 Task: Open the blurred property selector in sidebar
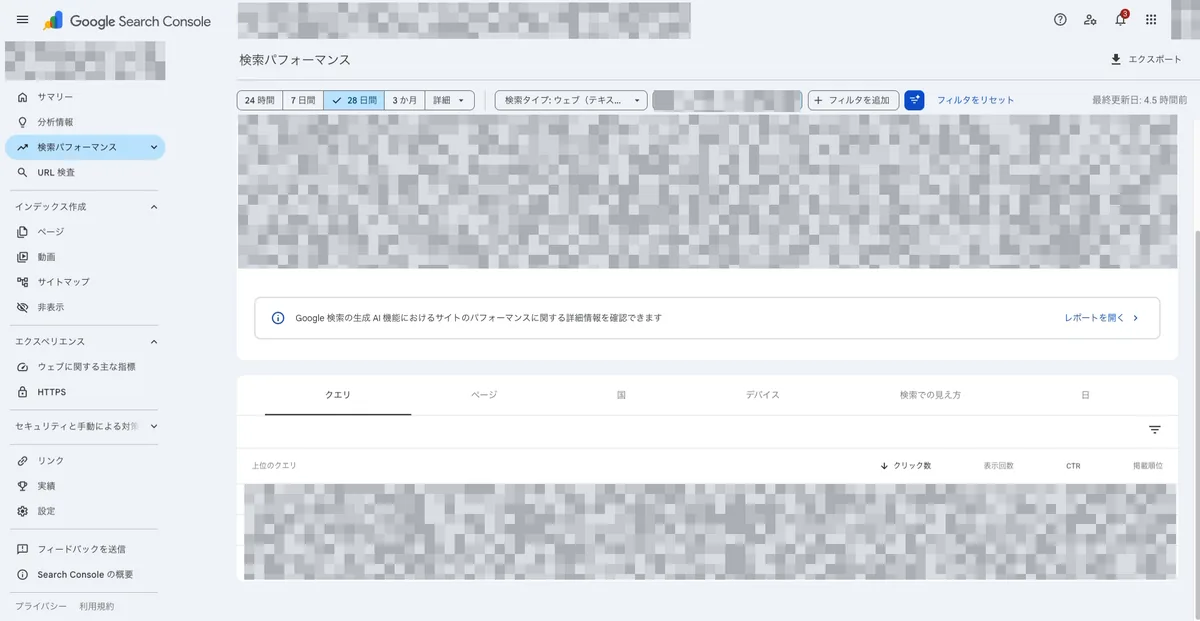(85, 61)
